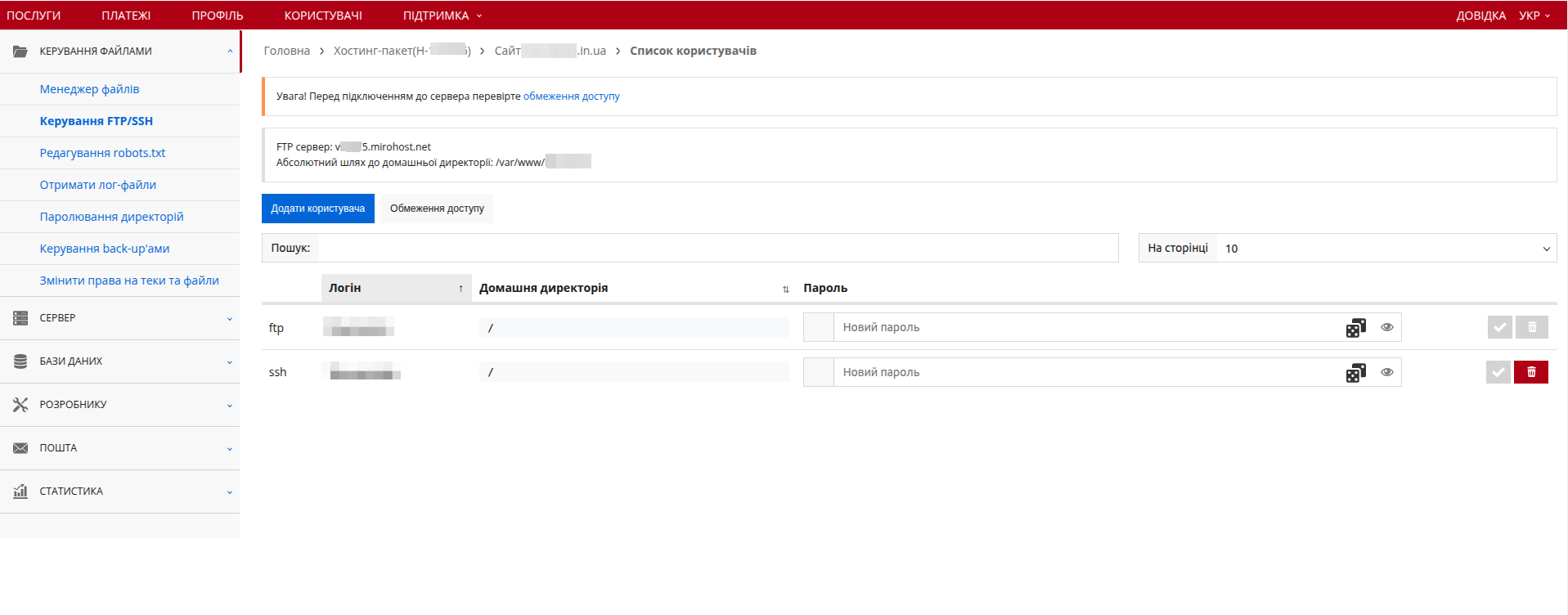This screenshot has width=1568, height=615.
Task: Show password for ftp user
Action: [x=1387, y=327]
